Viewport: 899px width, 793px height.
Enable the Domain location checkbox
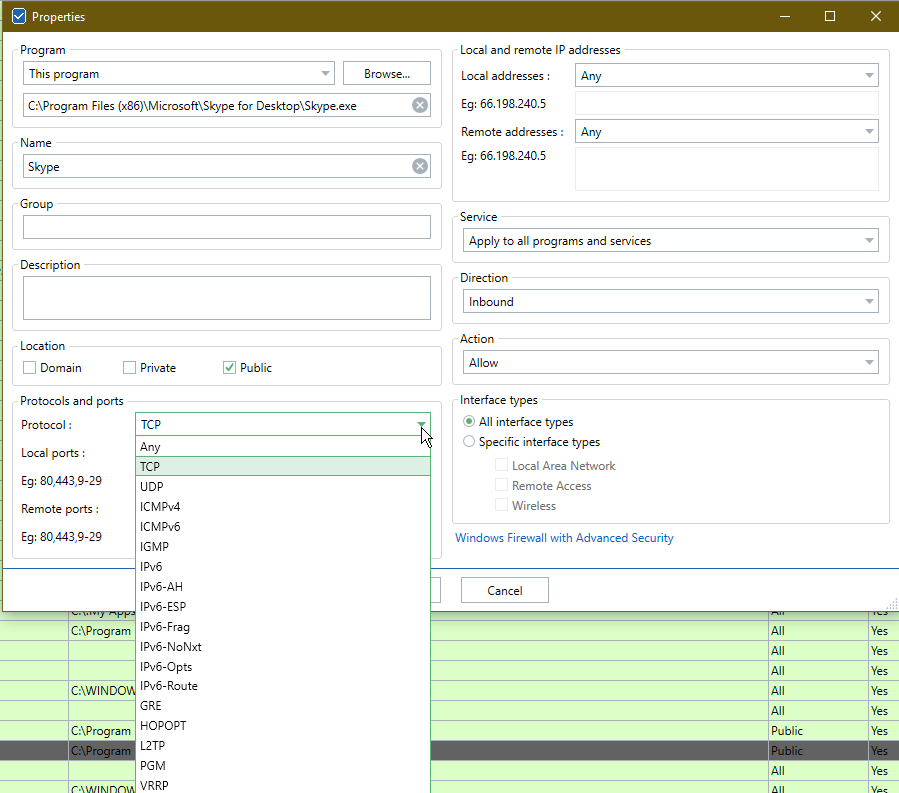pyautogui.click(x=30, y=368)
